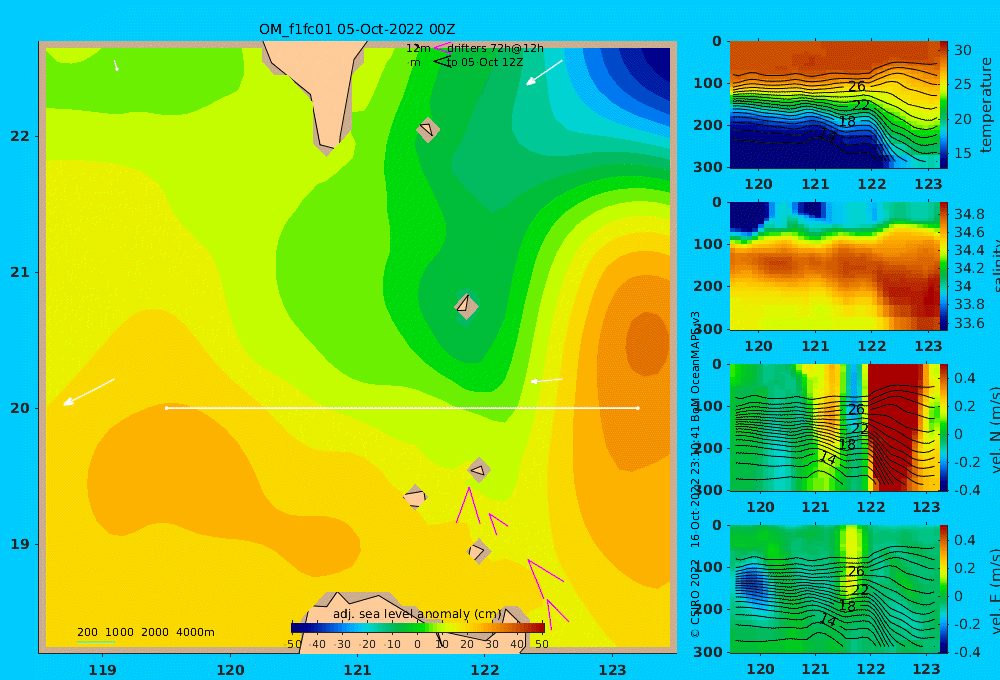Click the white arrow at left edge near 20N
1000x680 pixels.
coord(89,392)
